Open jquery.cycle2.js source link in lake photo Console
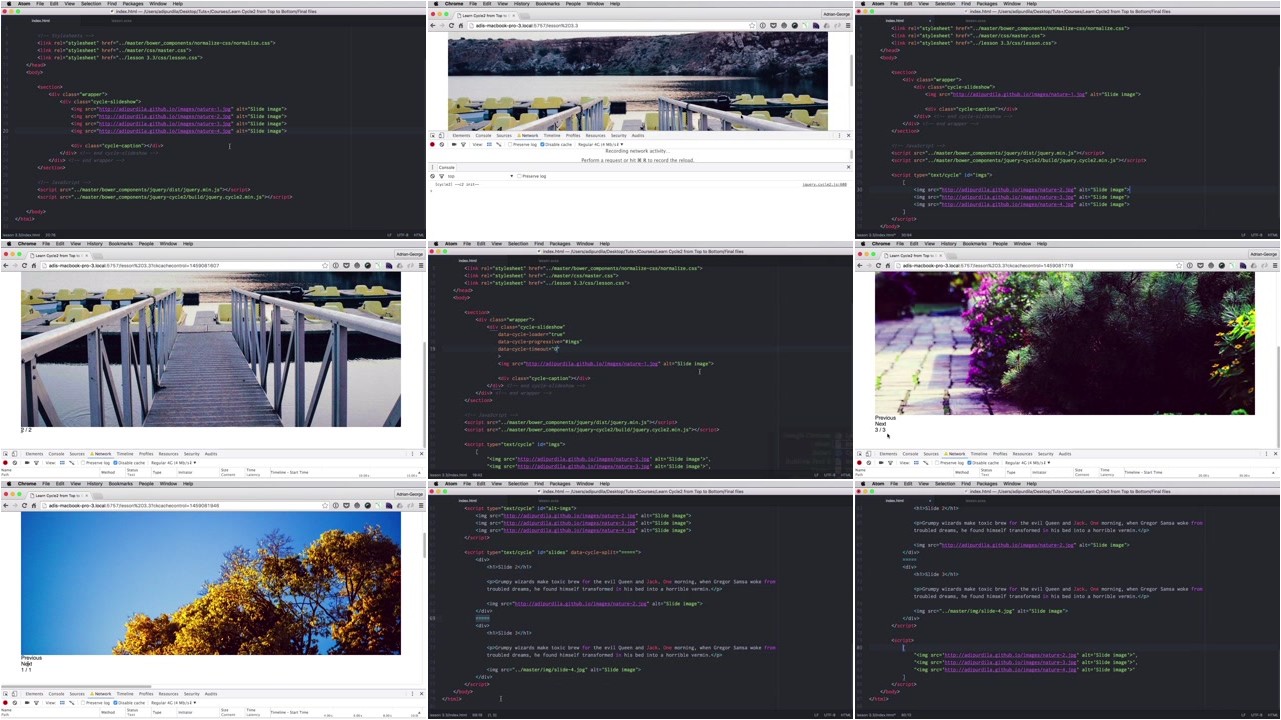Viewport: 1281px width, 720px height. pyautogui.click(x=825, y=185)
